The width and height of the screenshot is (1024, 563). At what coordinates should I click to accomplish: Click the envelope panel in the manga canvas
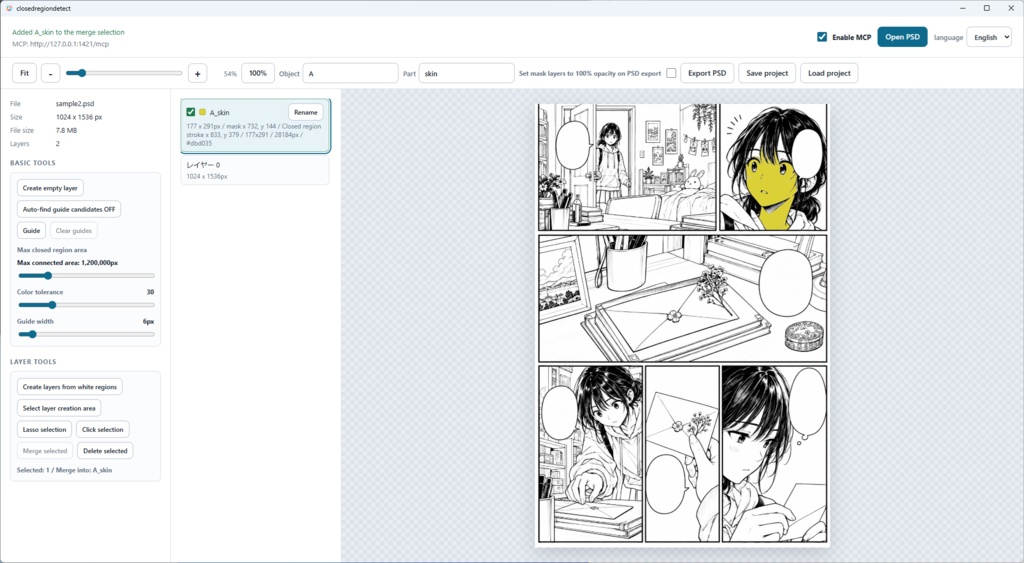[x=682, y=298]
